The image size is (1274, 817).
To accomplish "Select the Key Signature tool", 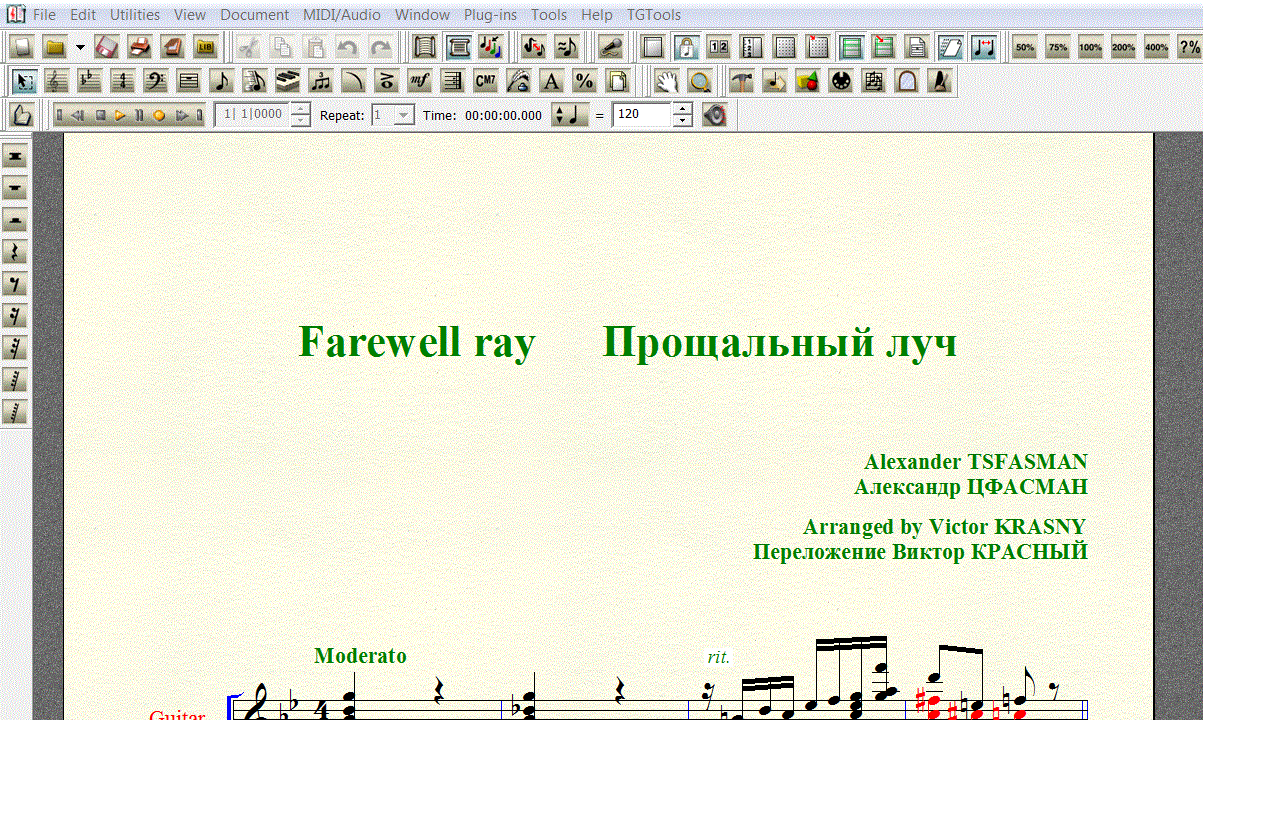I will [90, 81].
